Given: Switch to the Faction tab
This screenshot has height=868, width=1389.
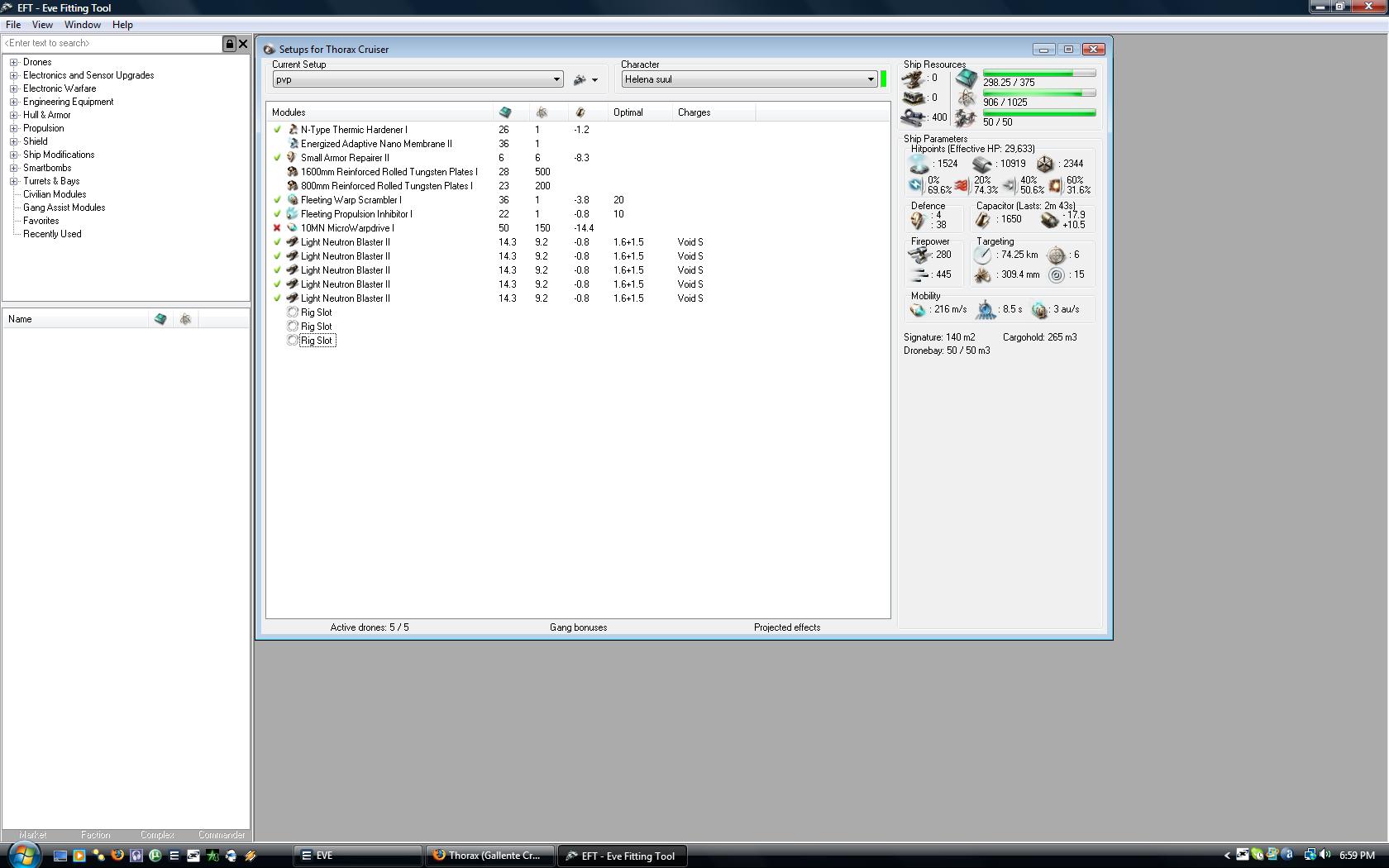Looking at the screenshot, I should pos(95,835).
